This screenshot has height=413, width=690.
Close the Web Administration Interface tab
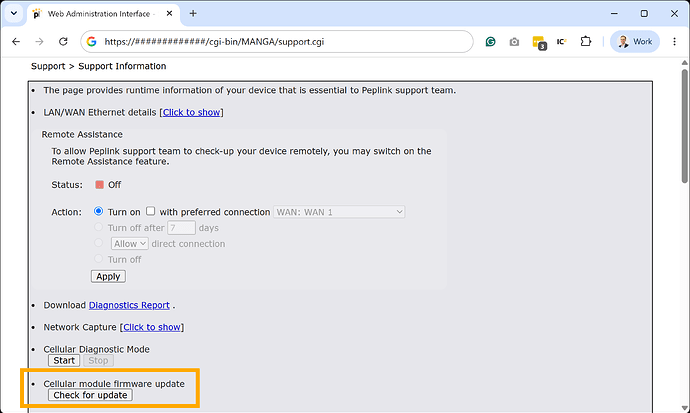169,14
